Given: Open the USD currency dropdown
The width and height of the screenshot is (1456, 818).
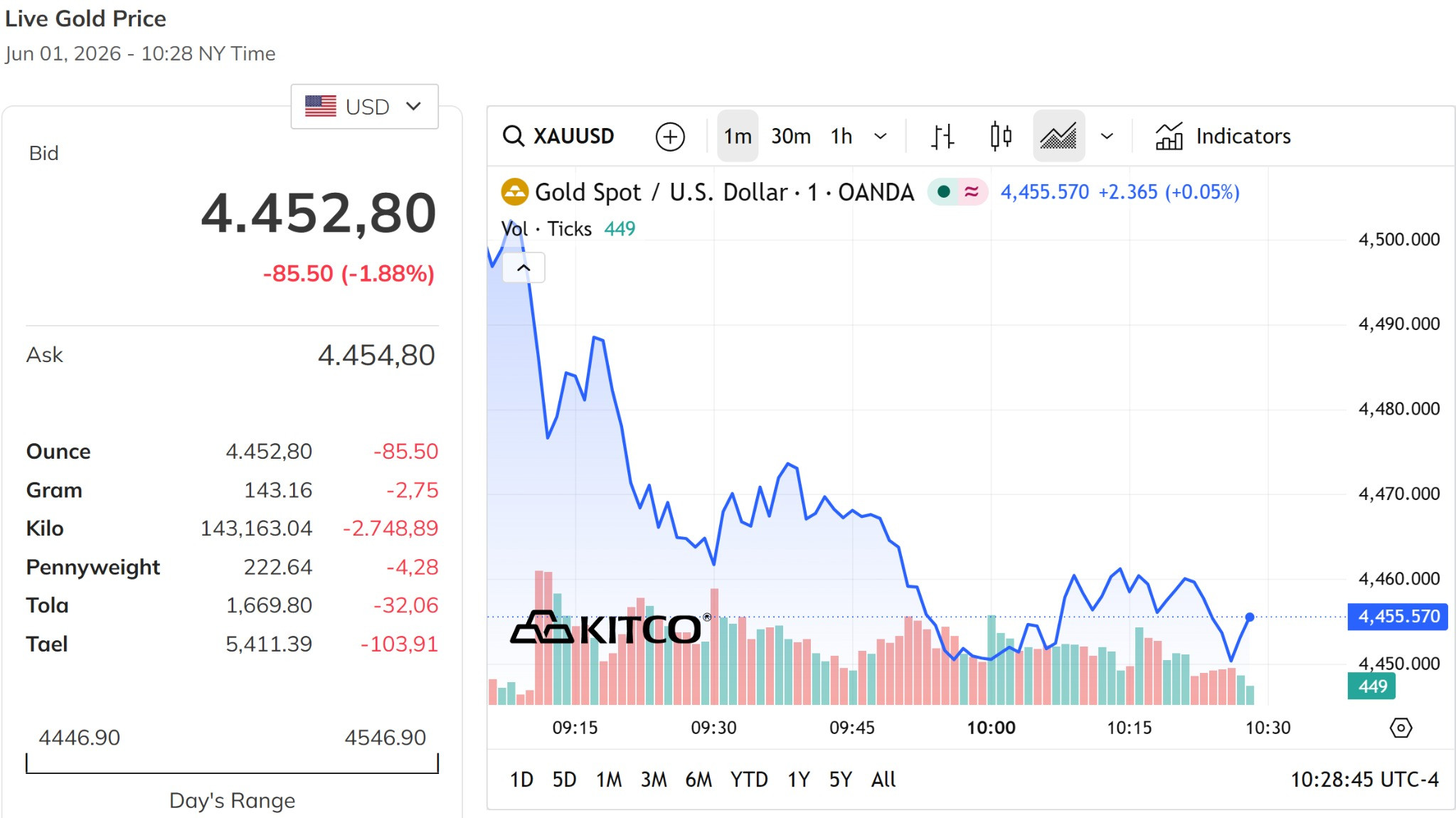Looking at the screenshot, I should pos(364,107).
